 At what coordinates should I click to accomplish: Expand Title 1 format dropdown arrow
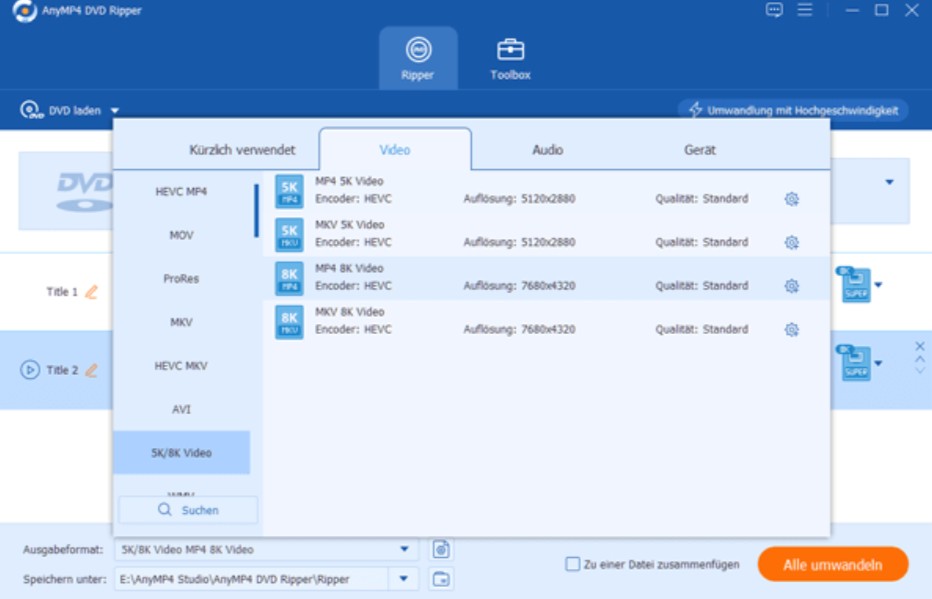(x=879, y=285)
